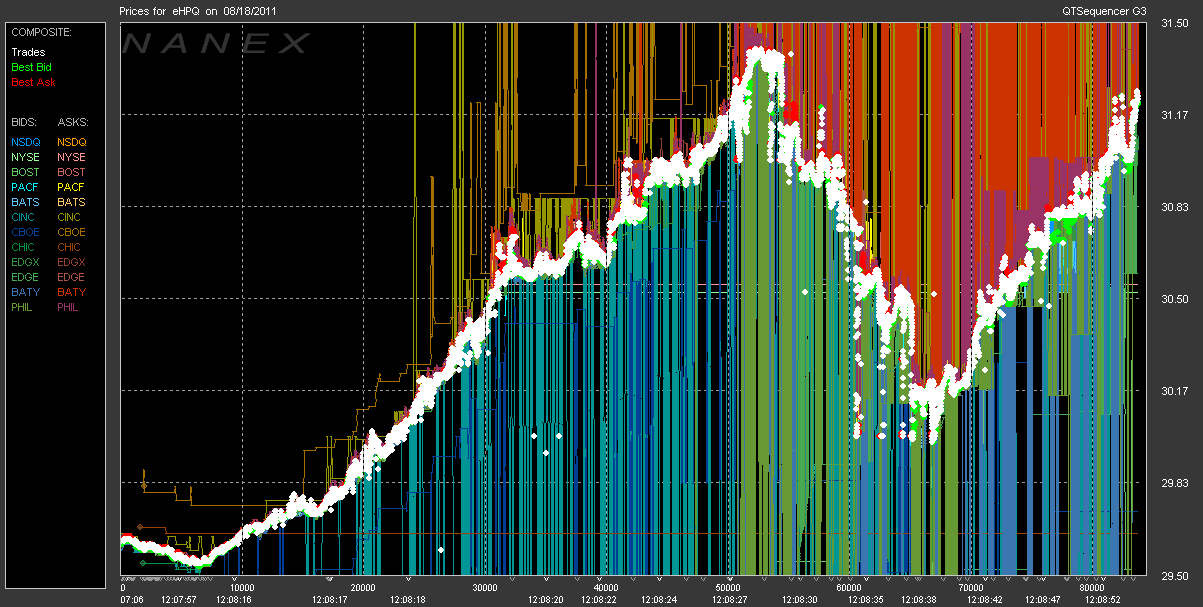Image resolution: width=1203 pixels, height=607 pixels.
Task: Select PHIL in the BIDS column
Action: coord(24,307)
